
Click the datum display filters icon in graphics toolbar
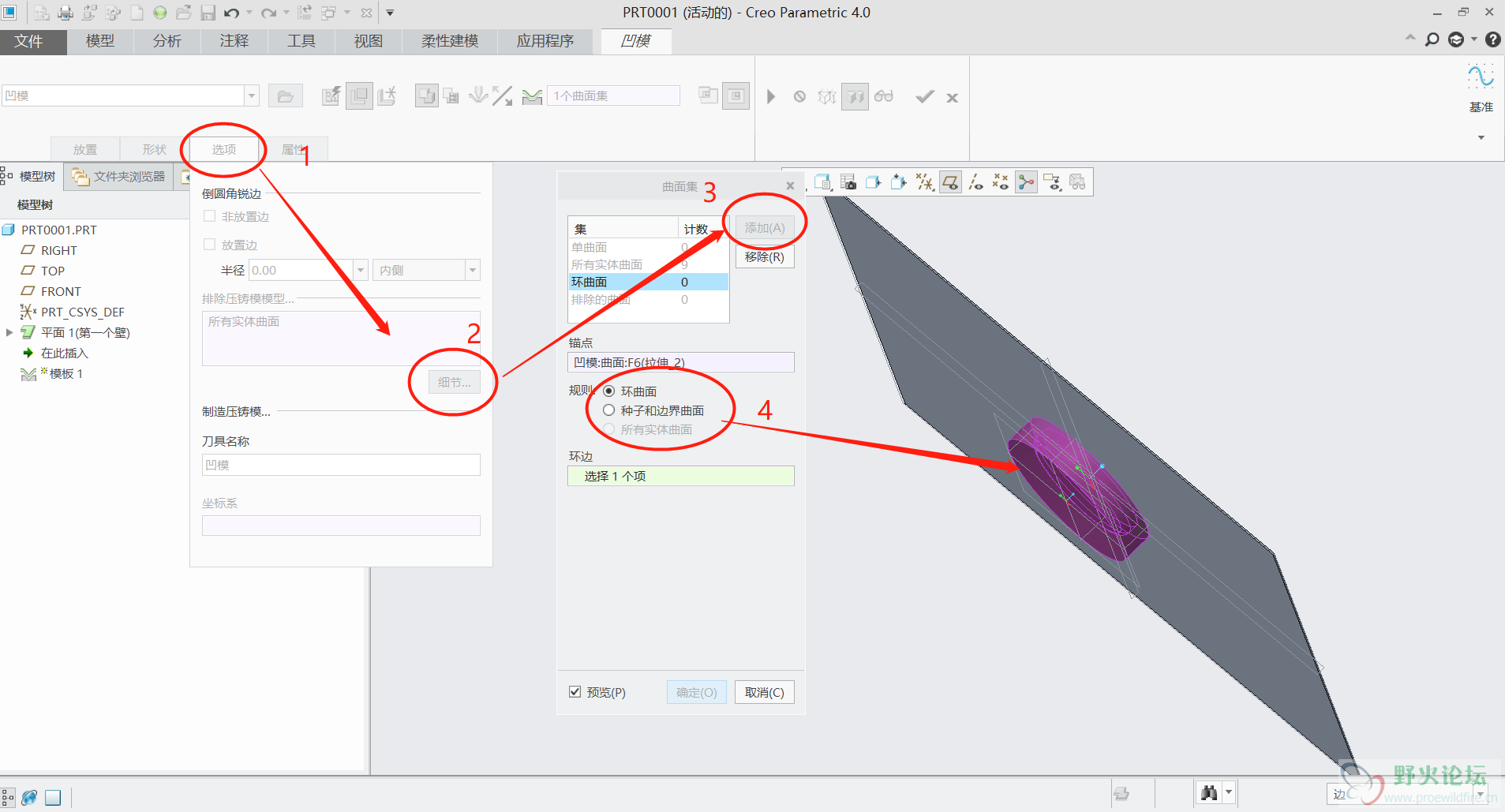coord(925,182)
